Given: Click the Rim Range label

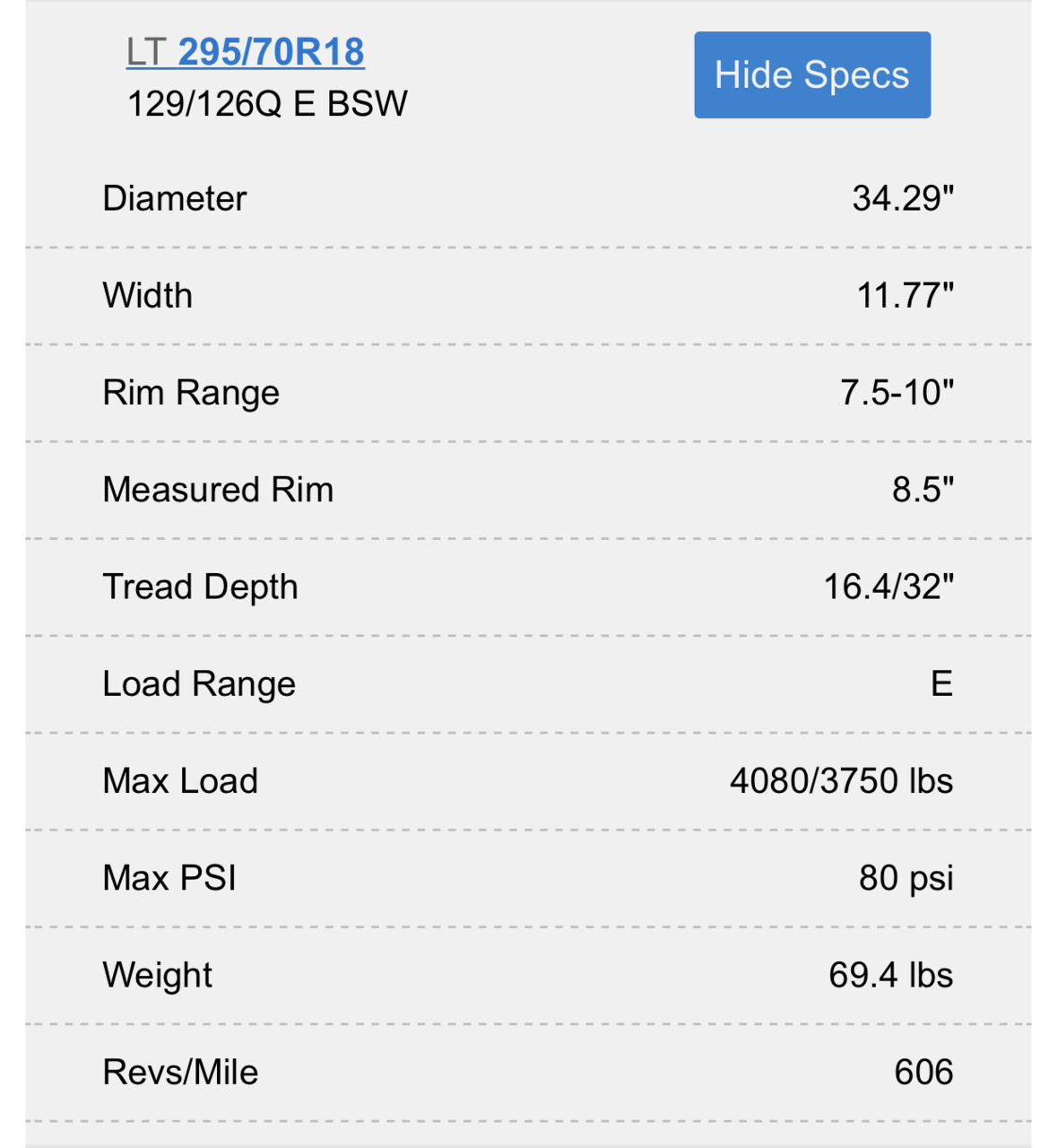Looking at the screenshot, I should [x=191, y=393].
